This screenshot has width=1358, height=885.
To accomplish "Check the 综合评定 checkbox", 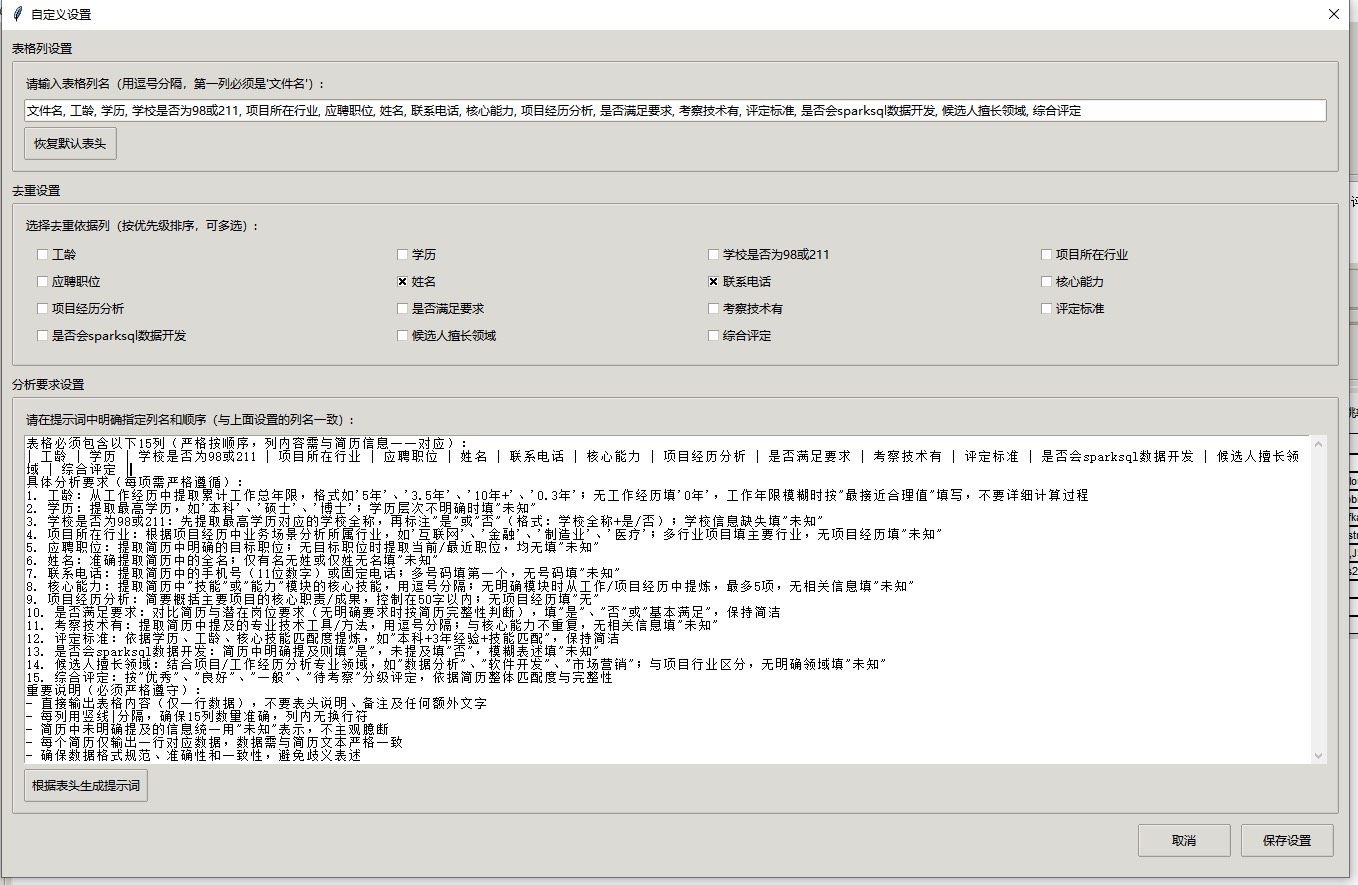I will click(x=714, y=336).
